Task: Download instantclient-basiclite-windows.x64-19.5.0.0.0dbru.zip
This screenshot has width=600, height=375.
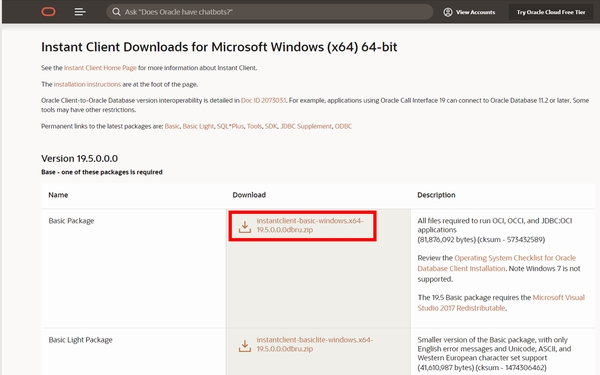Action: pyautogui.click(x=315, y=344)
